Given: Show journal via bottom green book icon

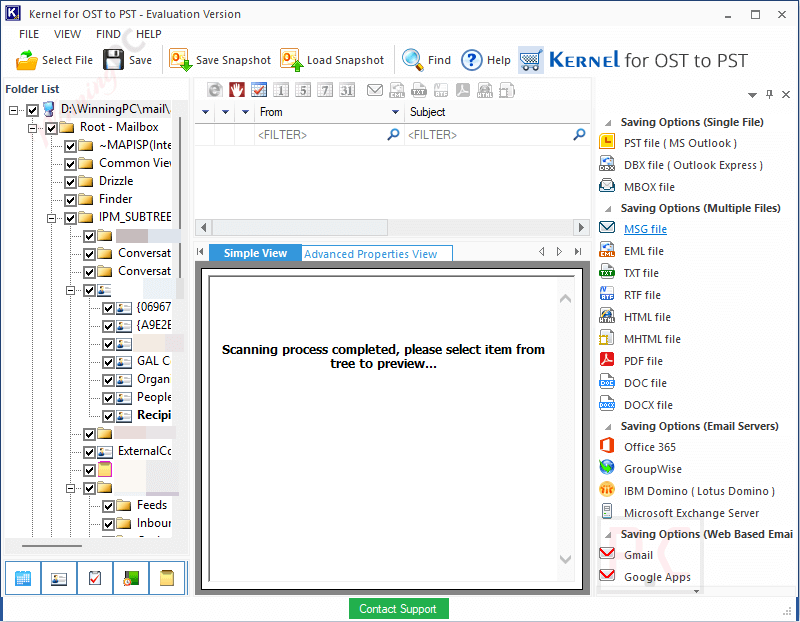Looking at the screenshot, I should click(x=131, y=578).
